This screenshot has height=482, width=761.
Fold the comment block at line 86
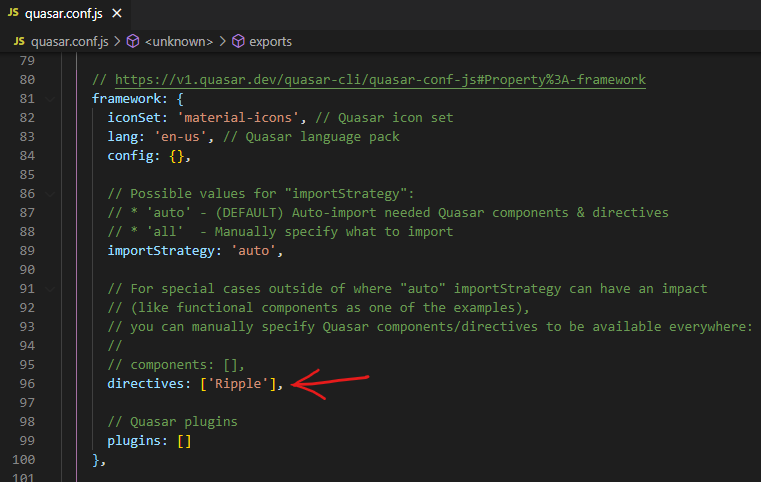pos(50,194)
